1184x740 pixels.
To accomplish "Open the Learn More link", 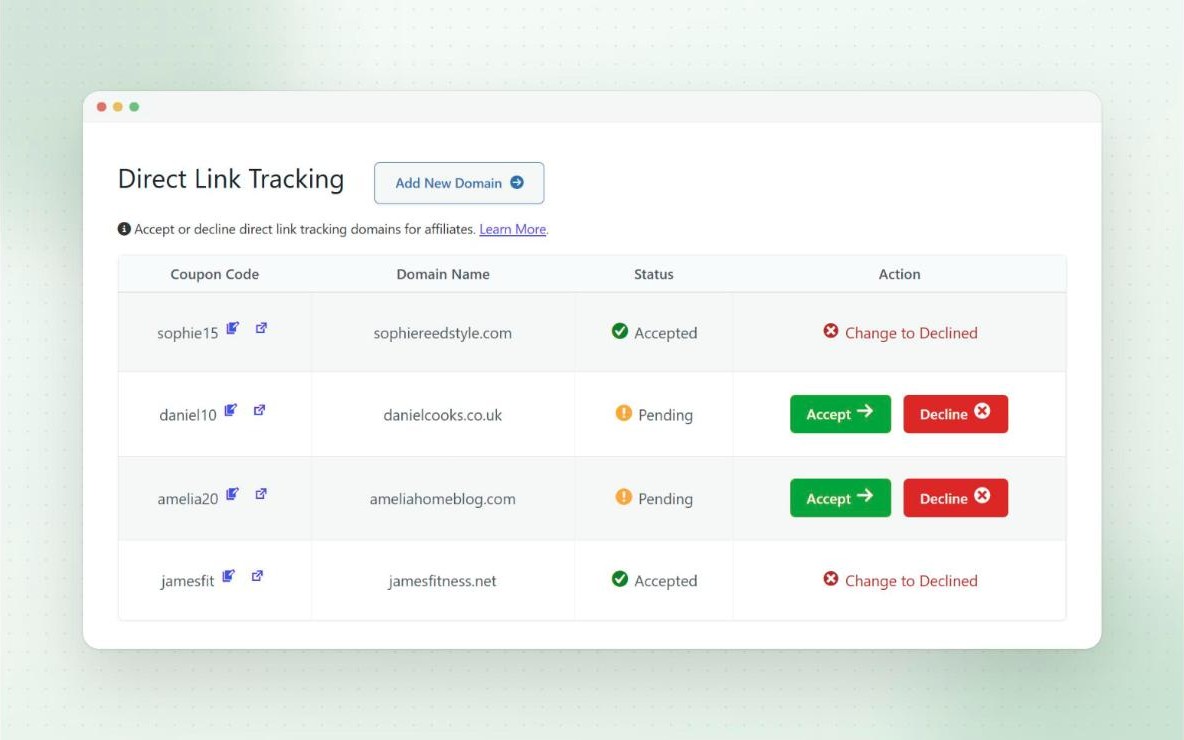I will [x=513, y=229].
